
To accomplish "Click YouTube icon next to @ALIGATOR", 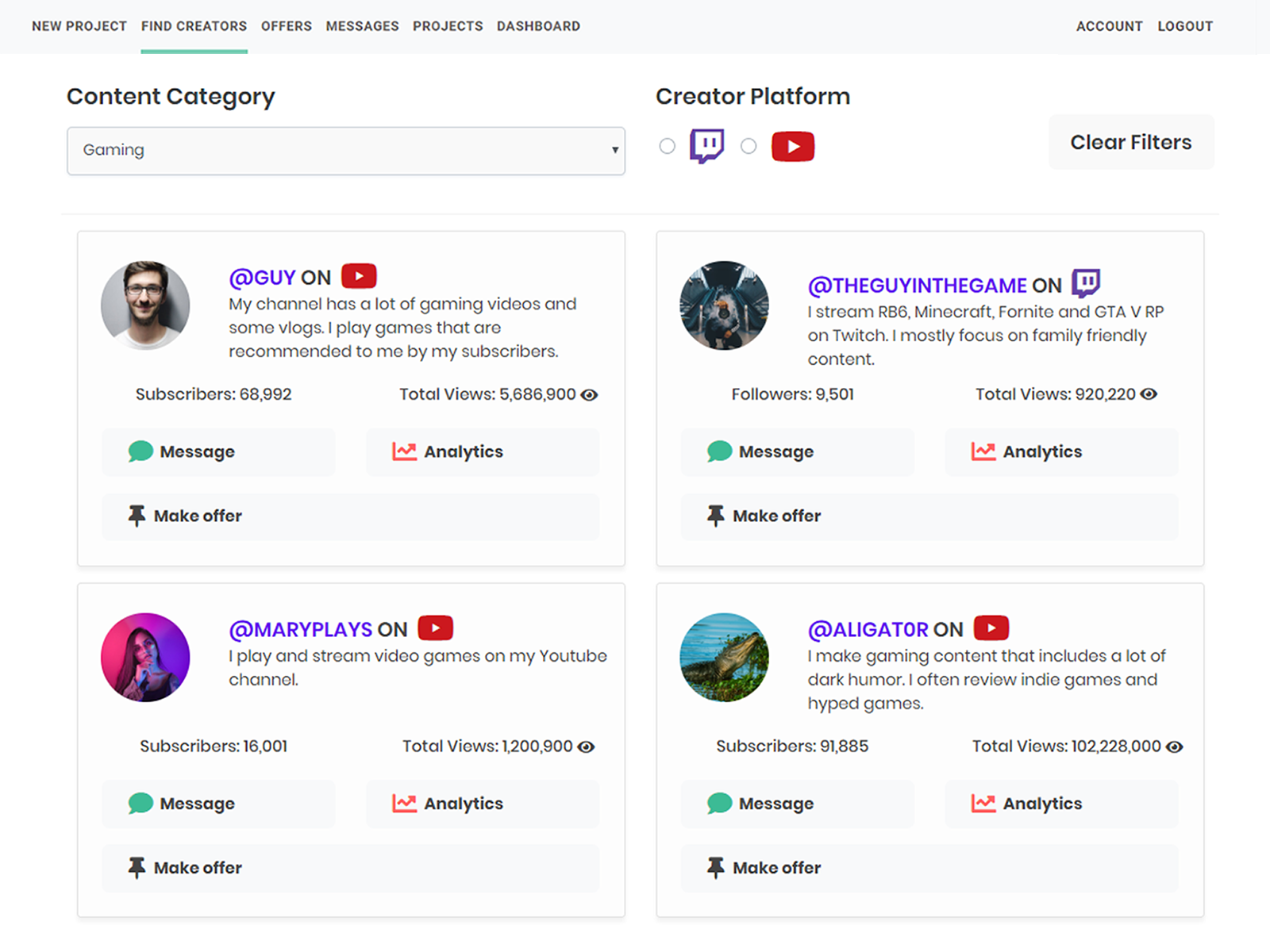I will tap(991, 628).
